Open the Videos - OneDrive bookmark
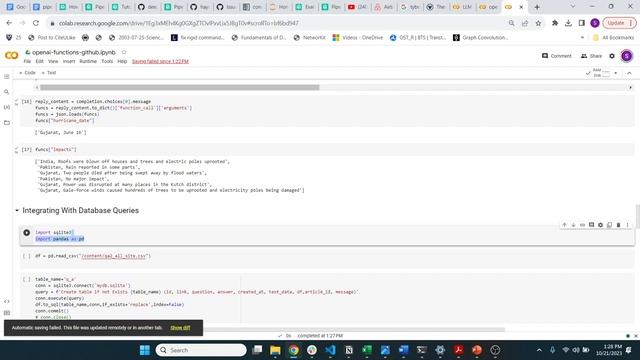The width and height of the screenshot is (640, 360). tap(358, 38)
